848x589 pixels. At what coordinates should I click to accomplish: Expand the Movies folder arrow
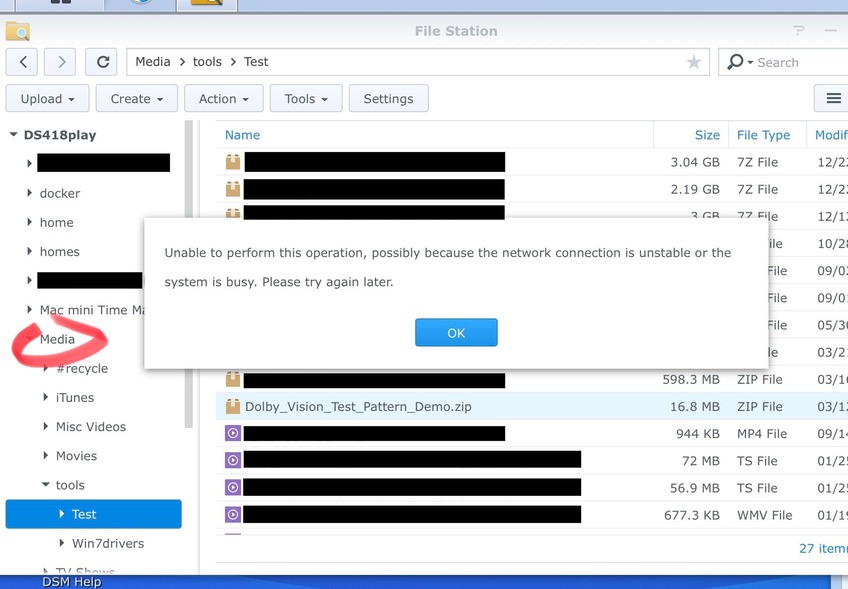[x=45, y=455]
